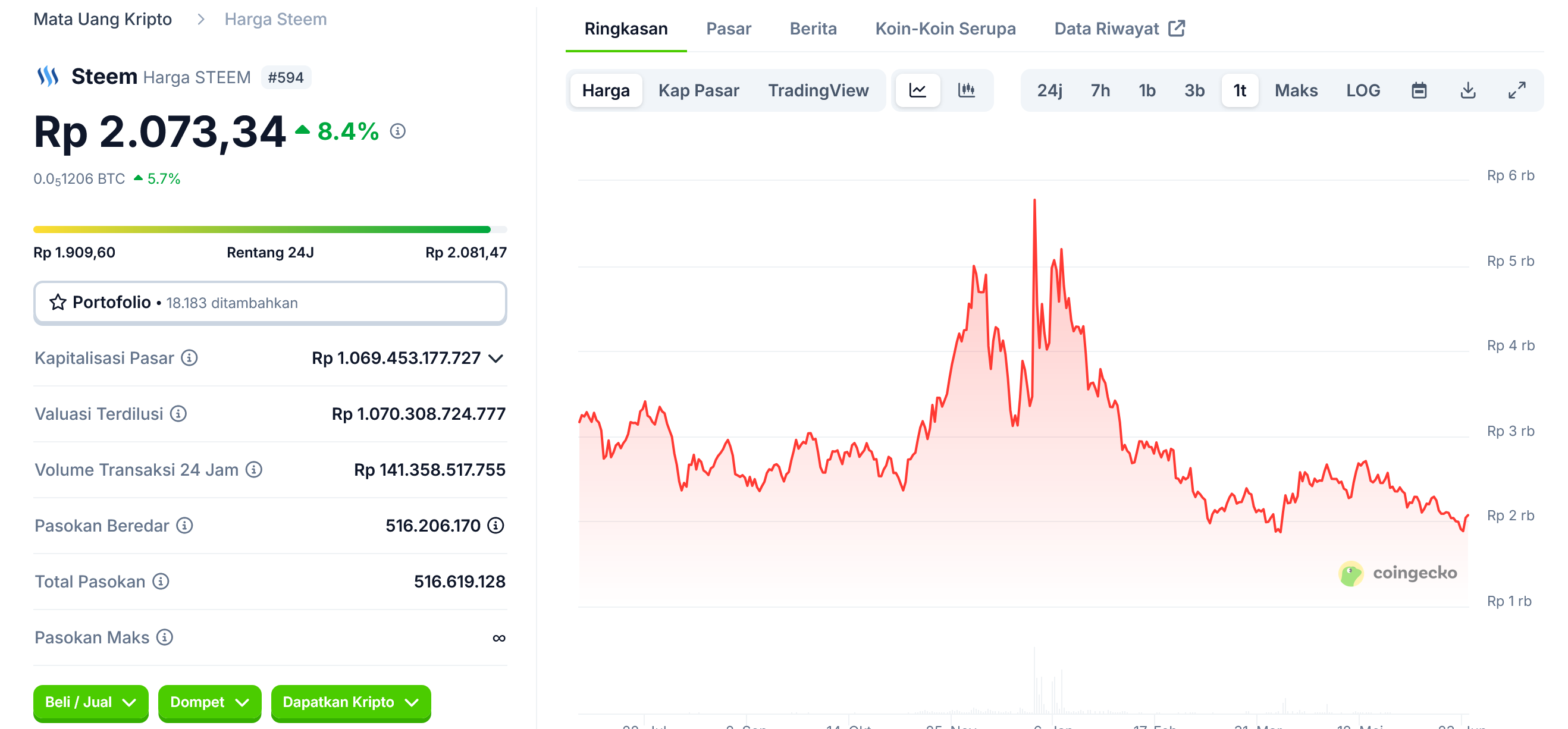Select the TradingView chart mode
The width and height of the screenshot is (1568, 729).
tap(817, 90)
